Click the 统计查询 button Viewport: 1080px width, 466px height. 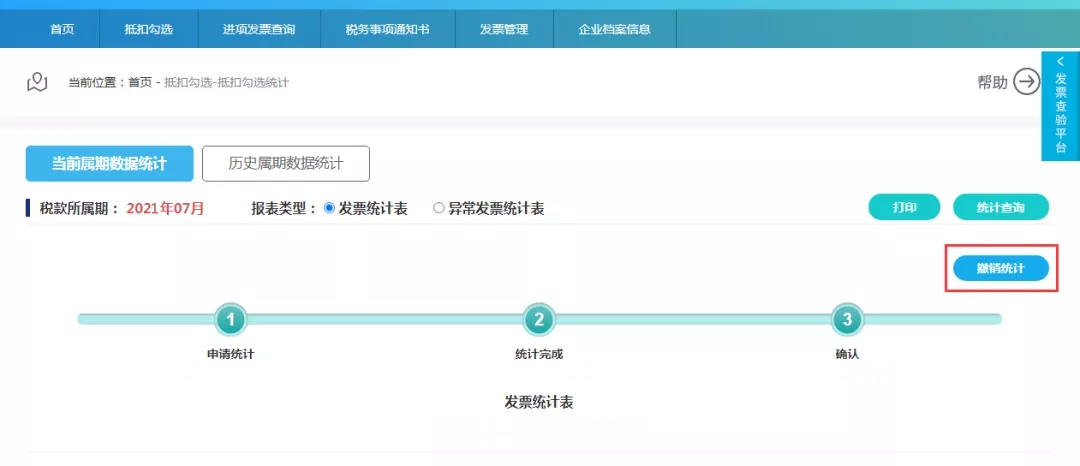pos(1000,207)
